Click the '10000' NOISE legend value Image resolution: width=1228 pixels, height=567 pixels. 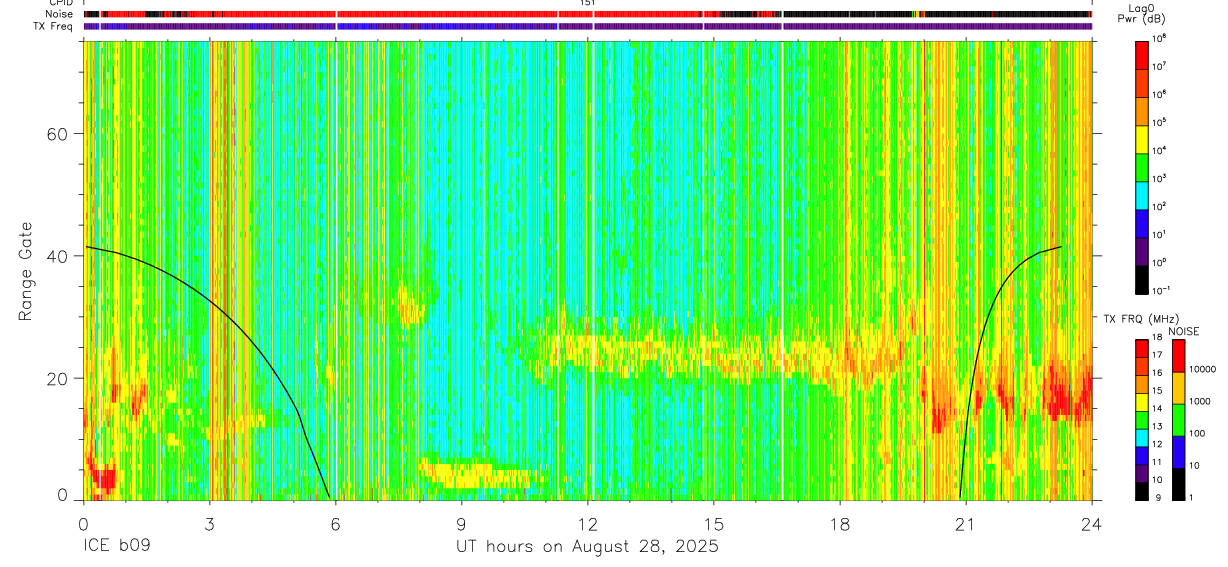click(1202, 369)
